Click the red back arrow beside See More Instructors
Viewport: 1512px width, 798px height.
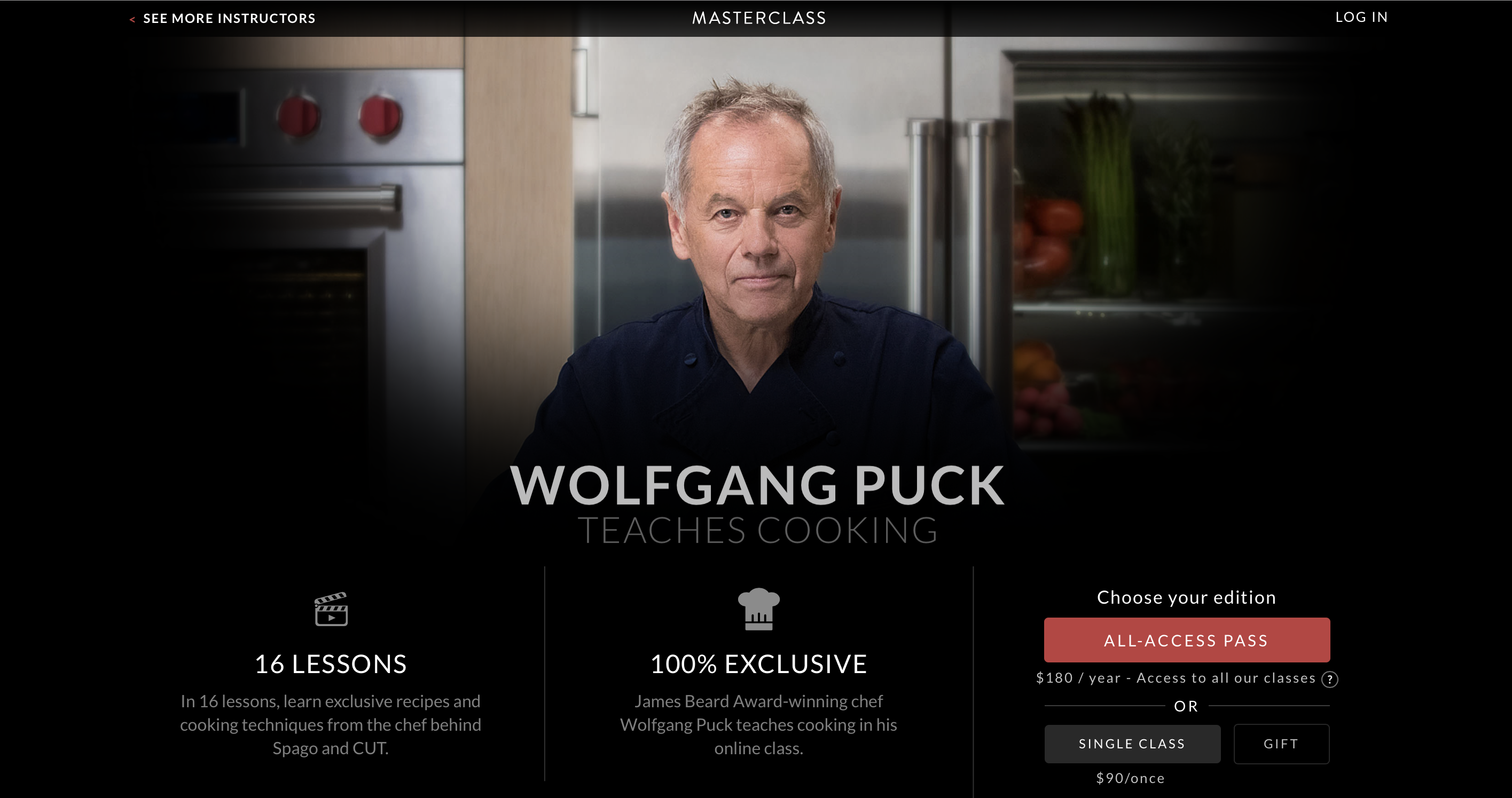tap(132, 19)
